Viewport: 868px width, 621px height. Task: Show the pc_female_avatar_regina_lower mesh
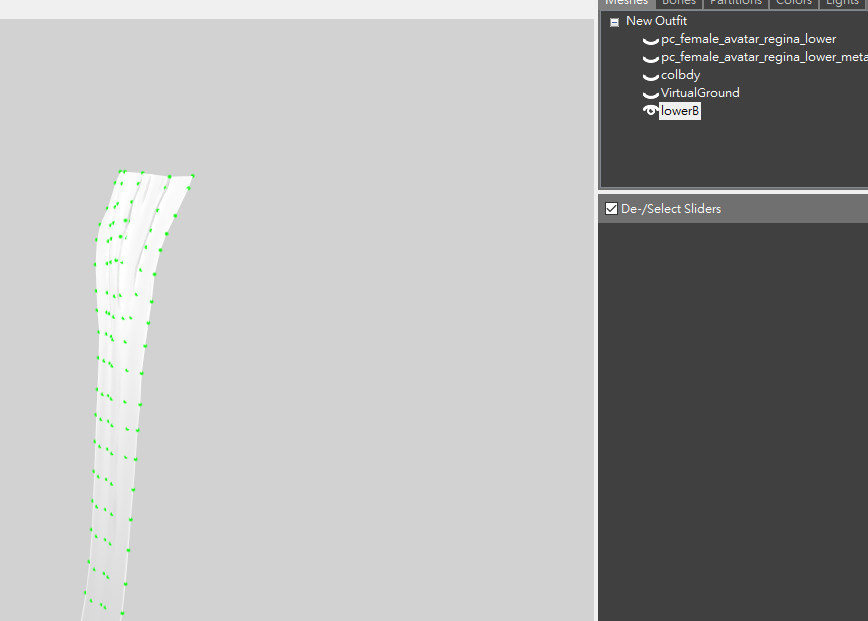coord(650,40)
